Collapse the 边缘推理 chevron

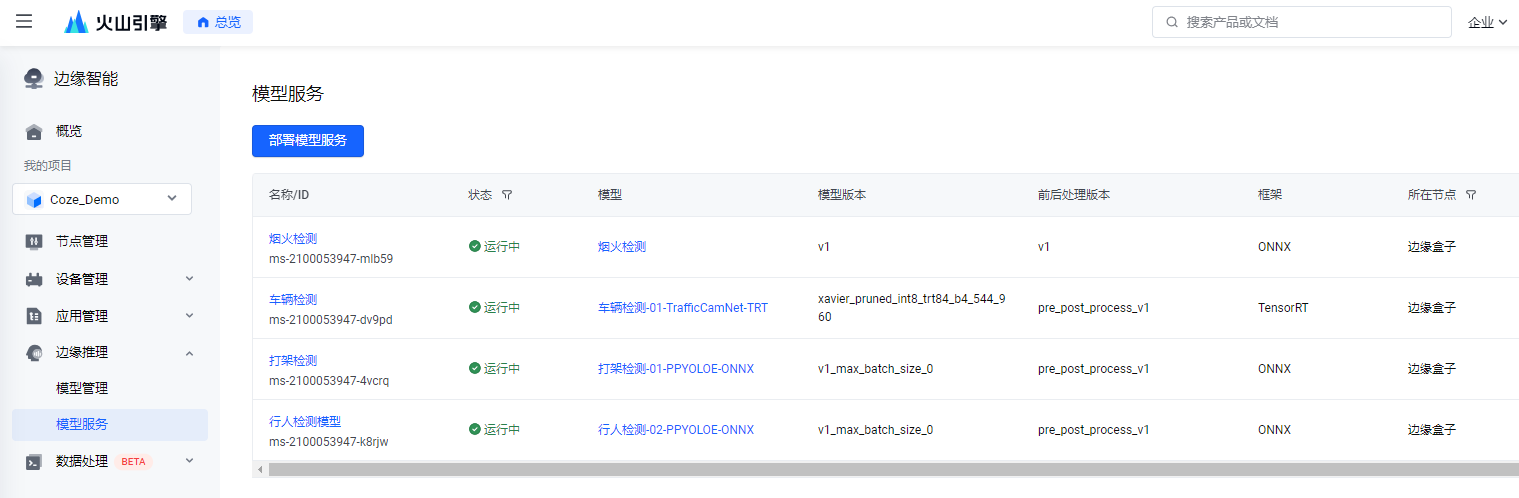coord(189,352)
